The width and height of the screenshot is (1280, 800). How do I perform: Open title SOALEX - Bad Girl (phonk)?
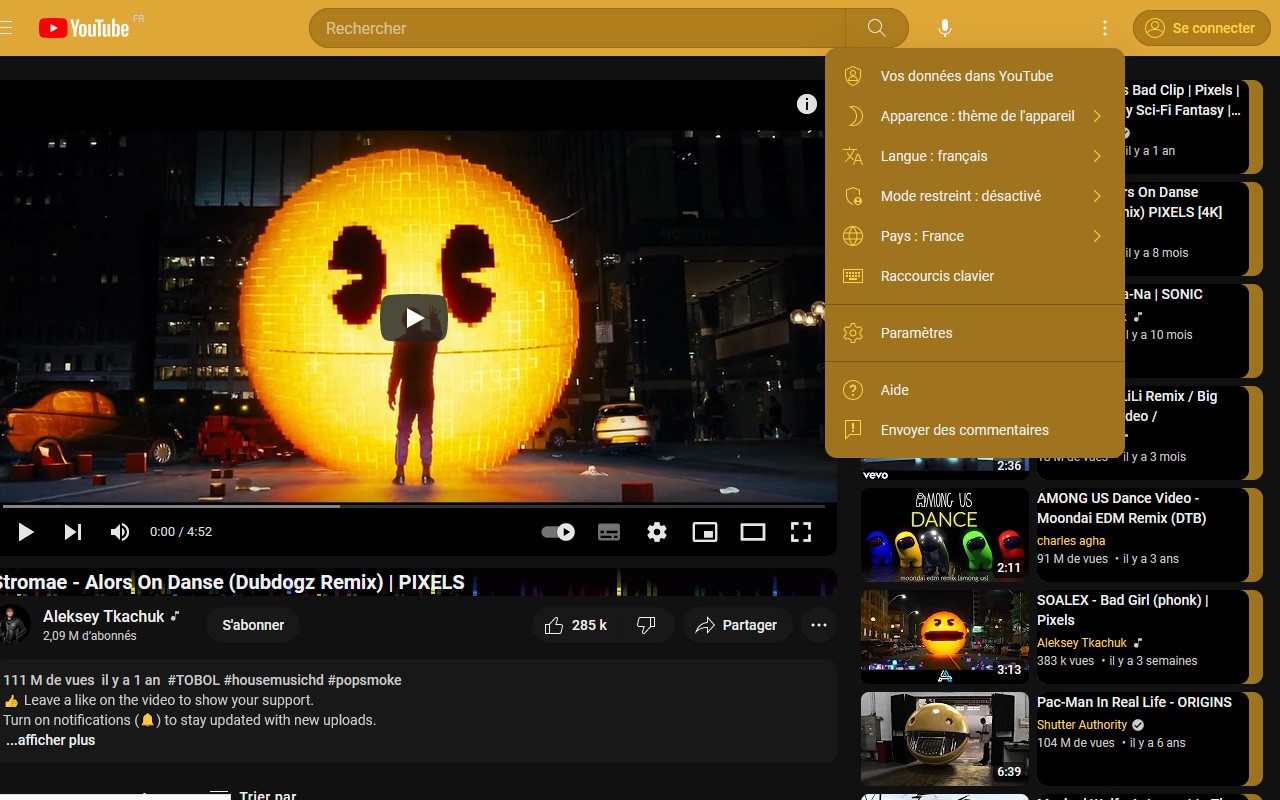point(1123,610)
